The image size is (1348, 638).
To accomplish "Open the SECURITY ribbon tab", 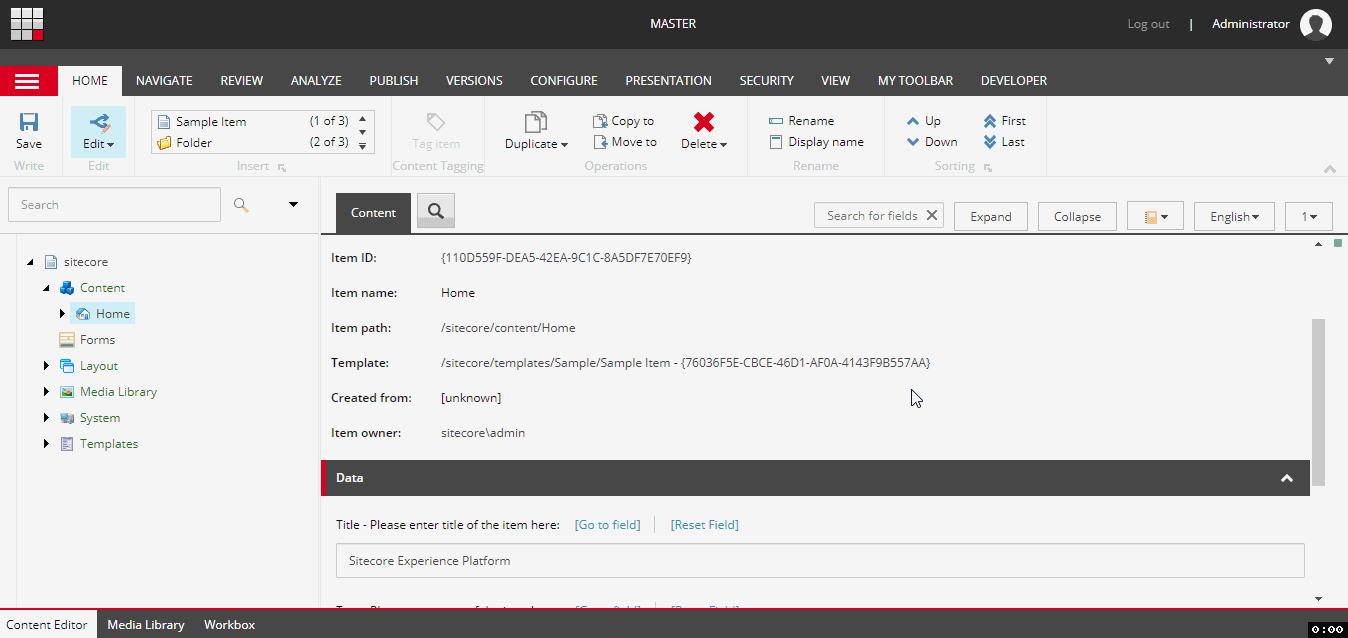I will click(766, 81).
